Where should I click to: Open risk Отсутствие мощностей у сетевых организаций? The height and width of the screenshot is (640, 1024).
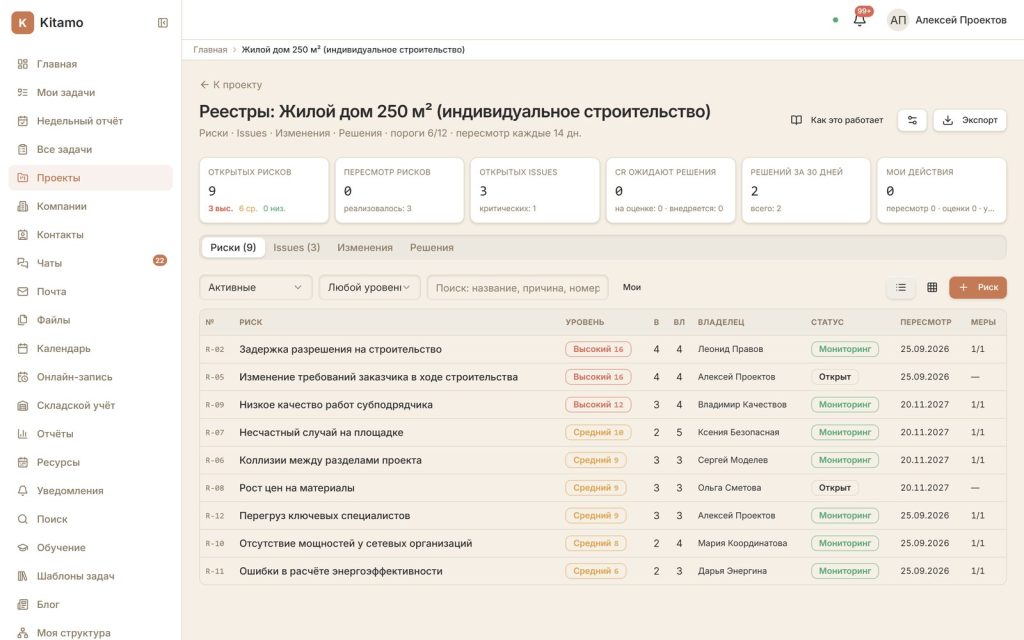(x=355, y=543)
